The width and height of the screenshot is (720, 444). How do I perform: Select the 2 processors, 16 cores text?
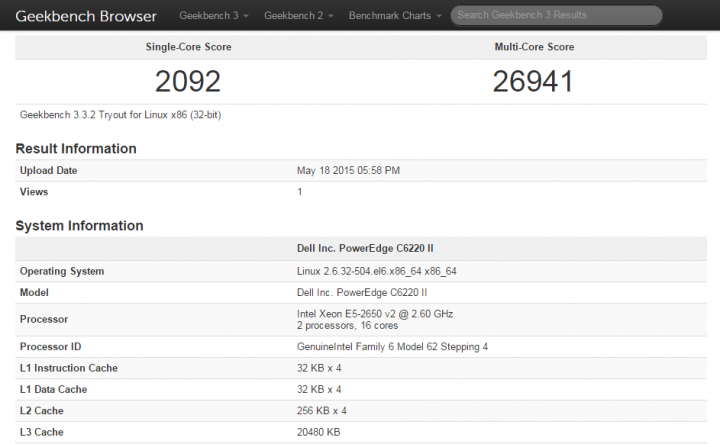[347, 326]
